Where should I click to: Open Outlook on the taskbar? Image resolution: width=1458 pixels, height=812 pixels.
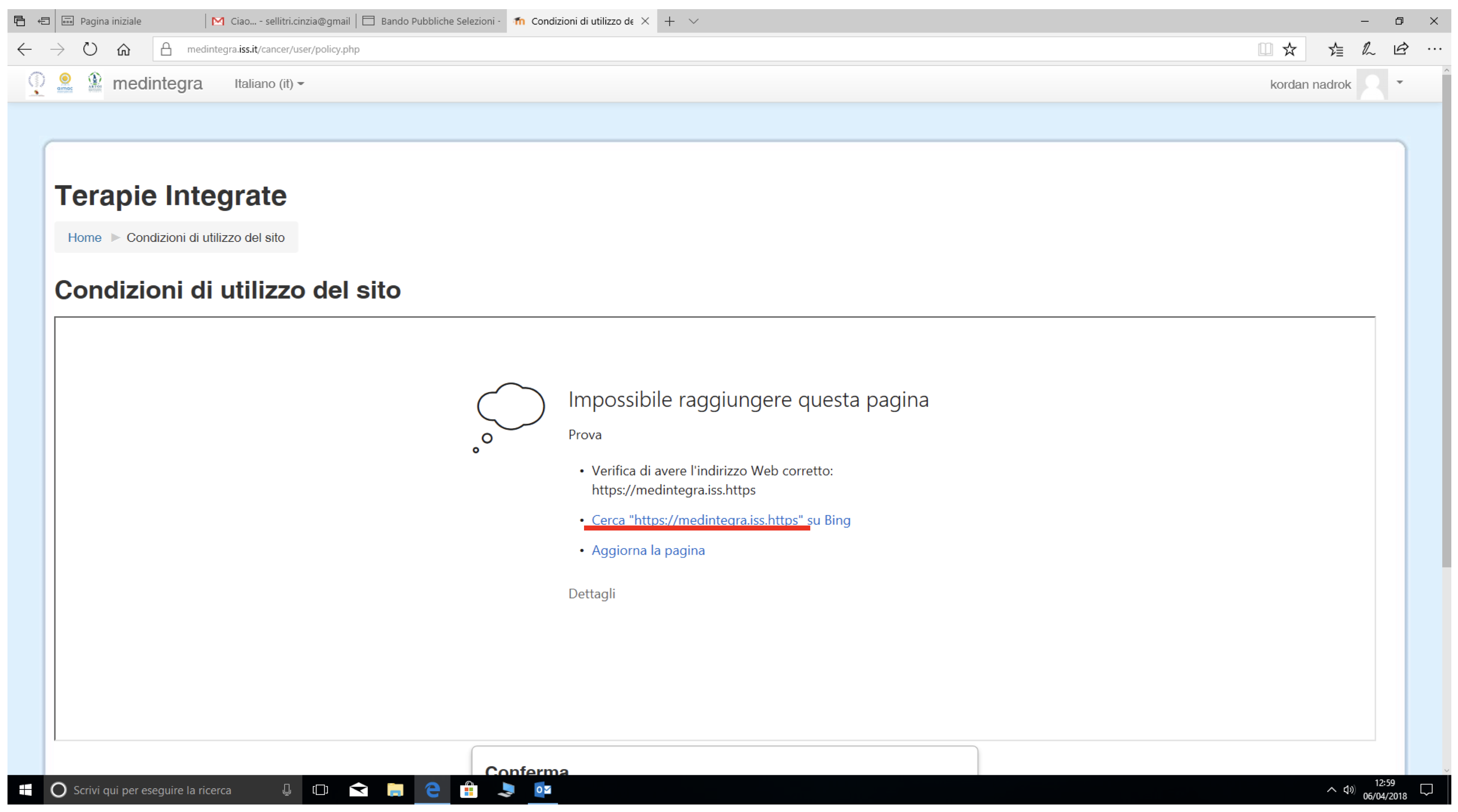(543, 790)
